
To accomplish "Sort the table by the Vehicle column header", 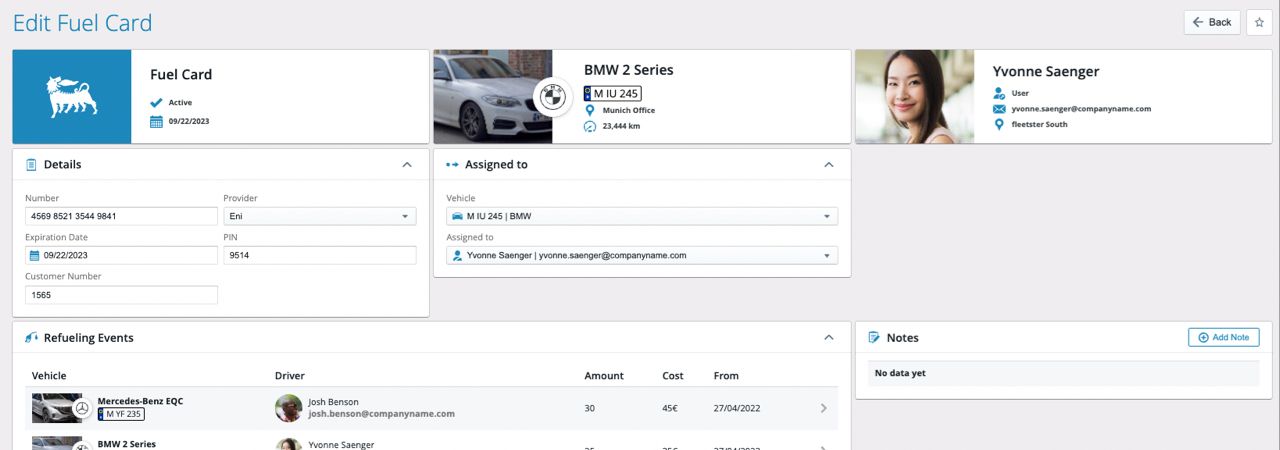I will pos(49,376).
